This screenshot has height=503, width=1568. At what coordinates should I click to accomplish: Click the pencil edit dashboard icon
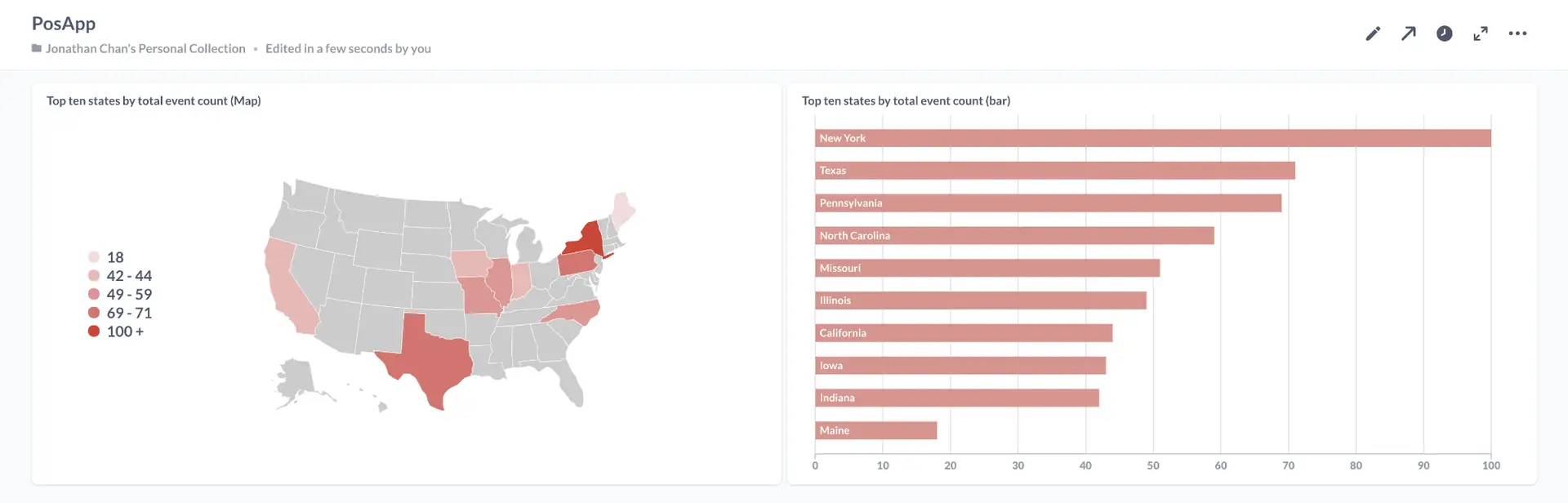point(1373,33)
